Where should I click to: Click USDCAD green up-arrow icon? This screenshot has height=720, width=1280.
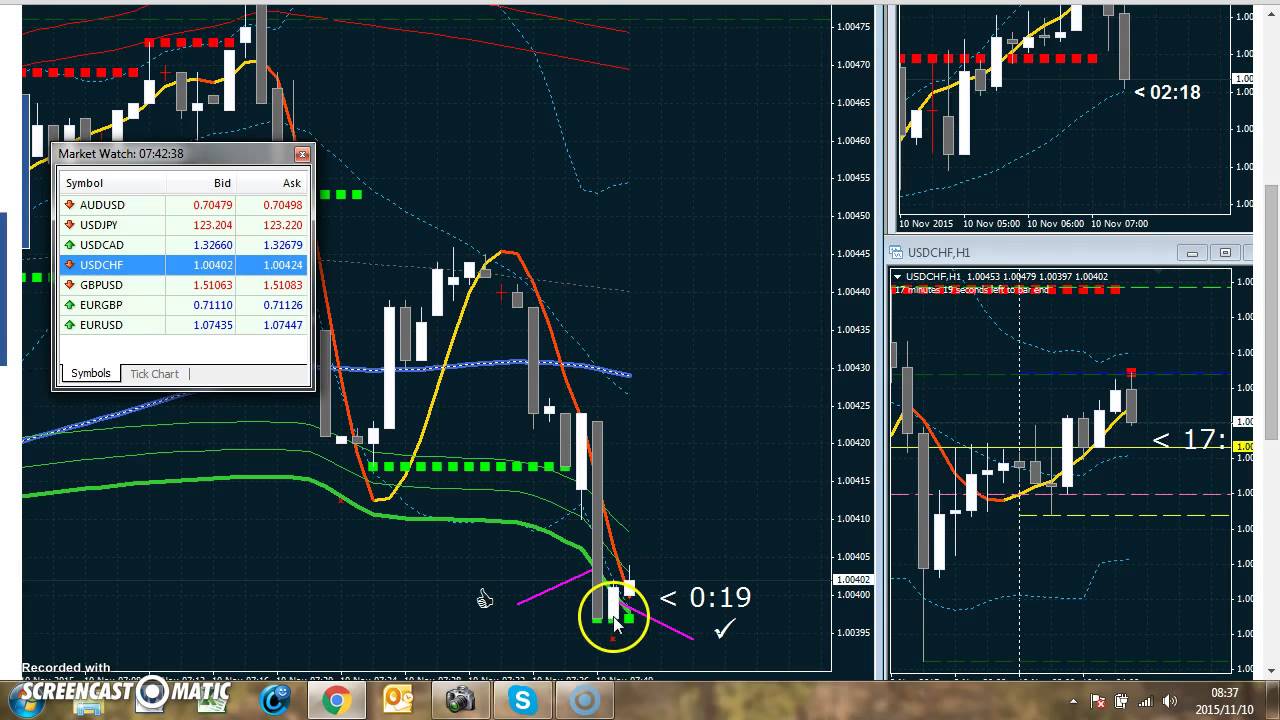pyautogui.click(x=69, y=245)
